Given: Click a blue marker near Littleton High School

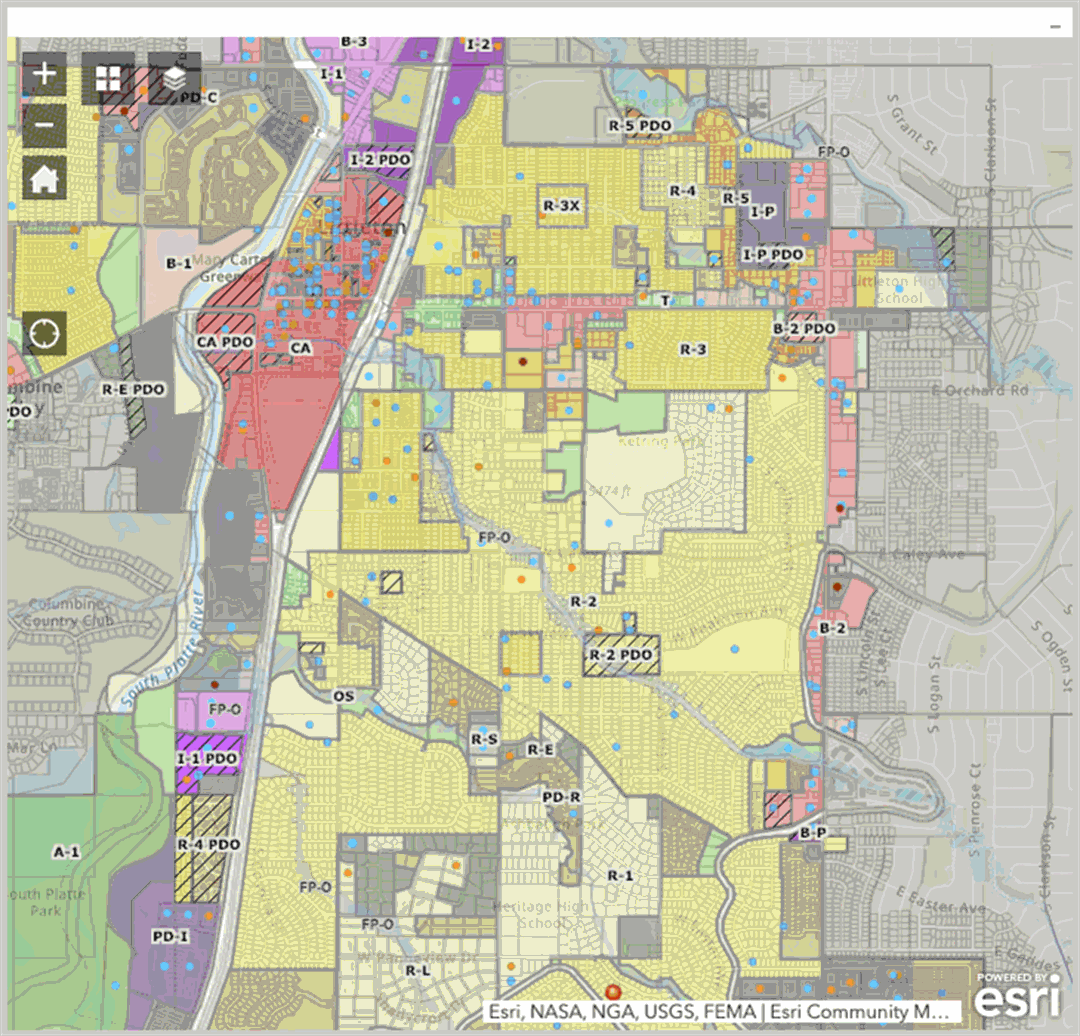Looking at the screenshot, I should click(899, 289).
